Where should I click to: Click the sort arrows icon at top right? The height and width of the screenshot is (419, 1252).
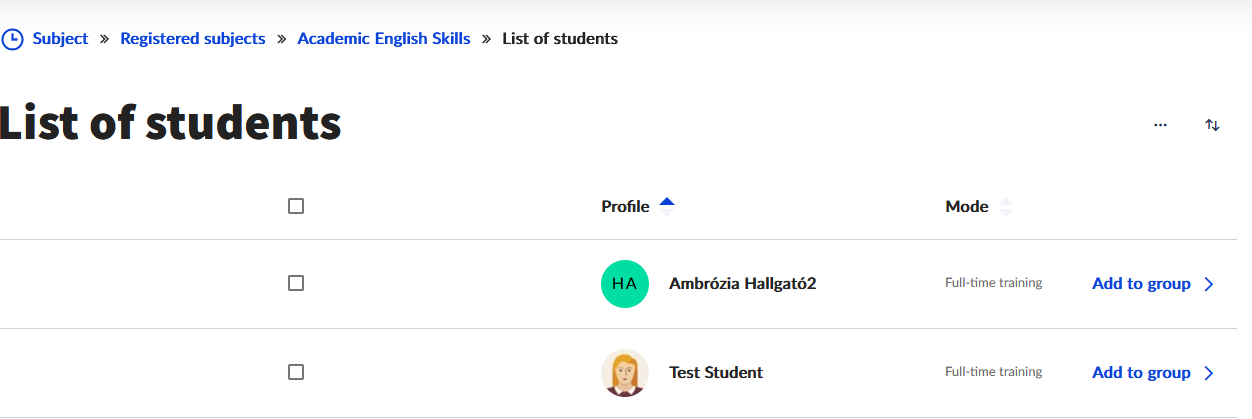point(1212,125)
